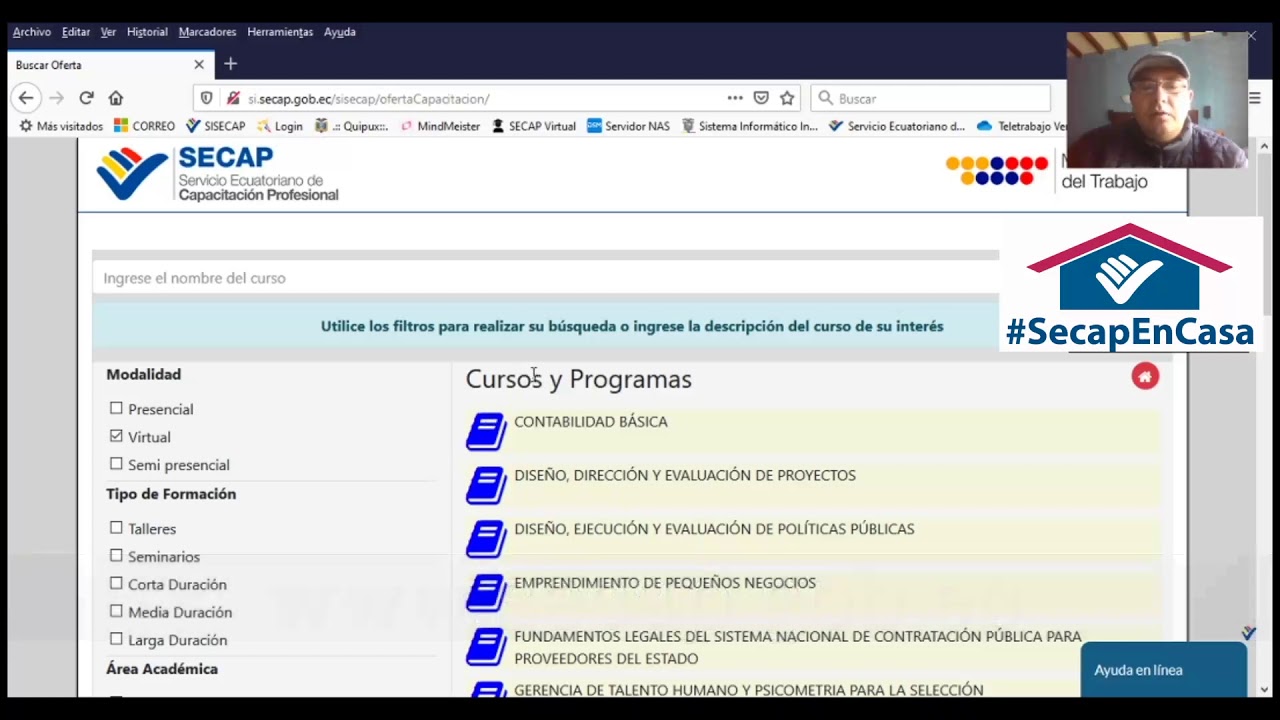Check the Presencial modality checkbox
The height and width of the screenshot is (720, 1280).
click(116, 408)
